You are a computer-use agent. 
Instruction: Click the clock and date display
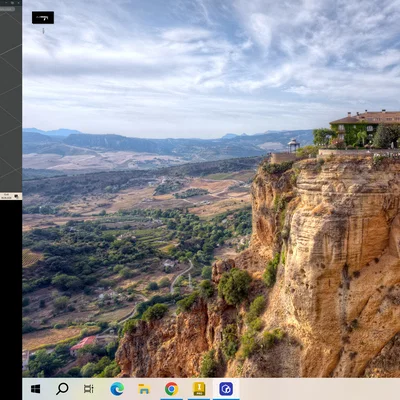pos(6,196)
